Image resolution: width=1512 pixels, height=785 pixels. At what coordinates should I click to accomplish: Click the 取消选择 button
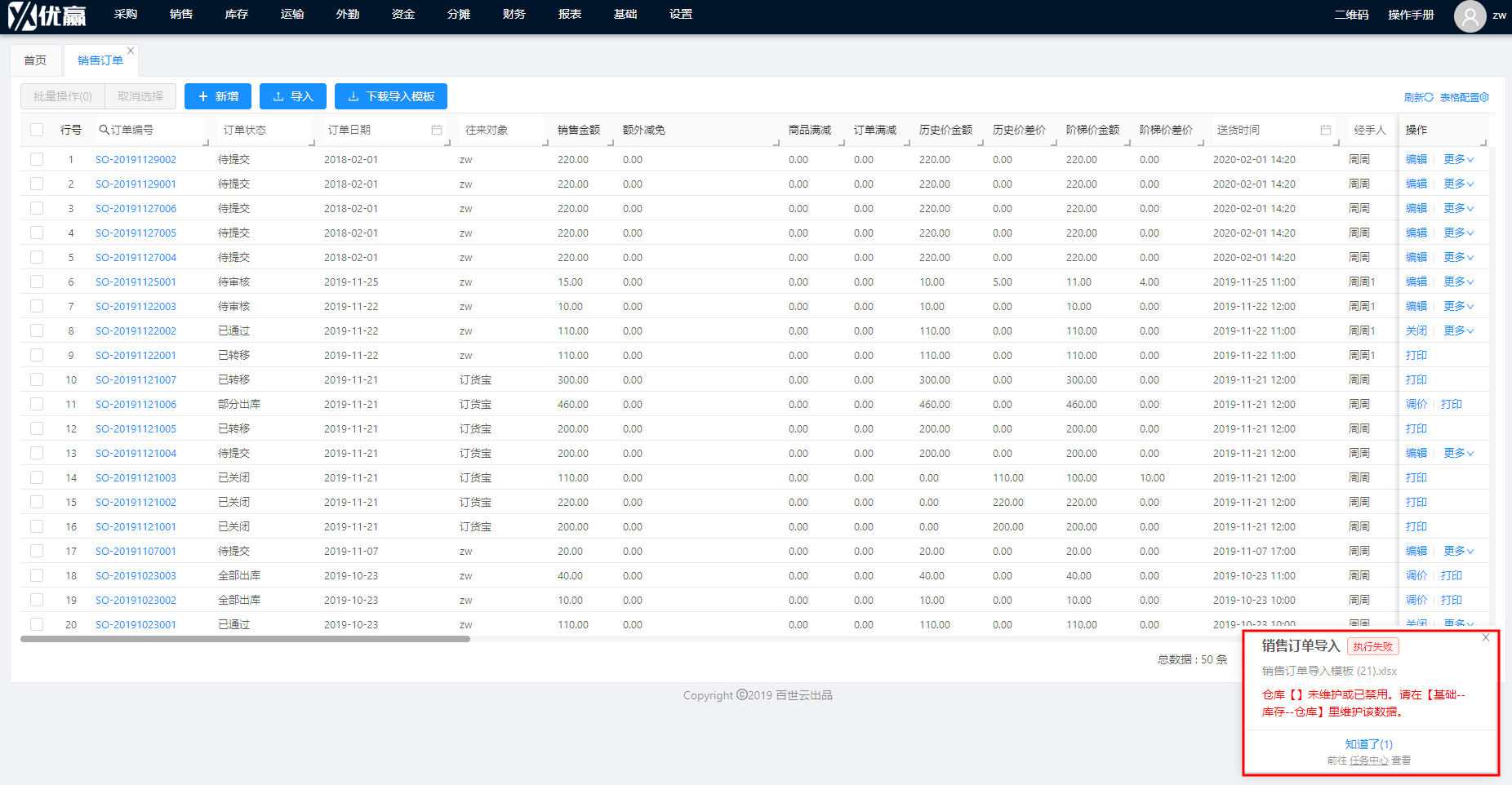click(140, 96)
